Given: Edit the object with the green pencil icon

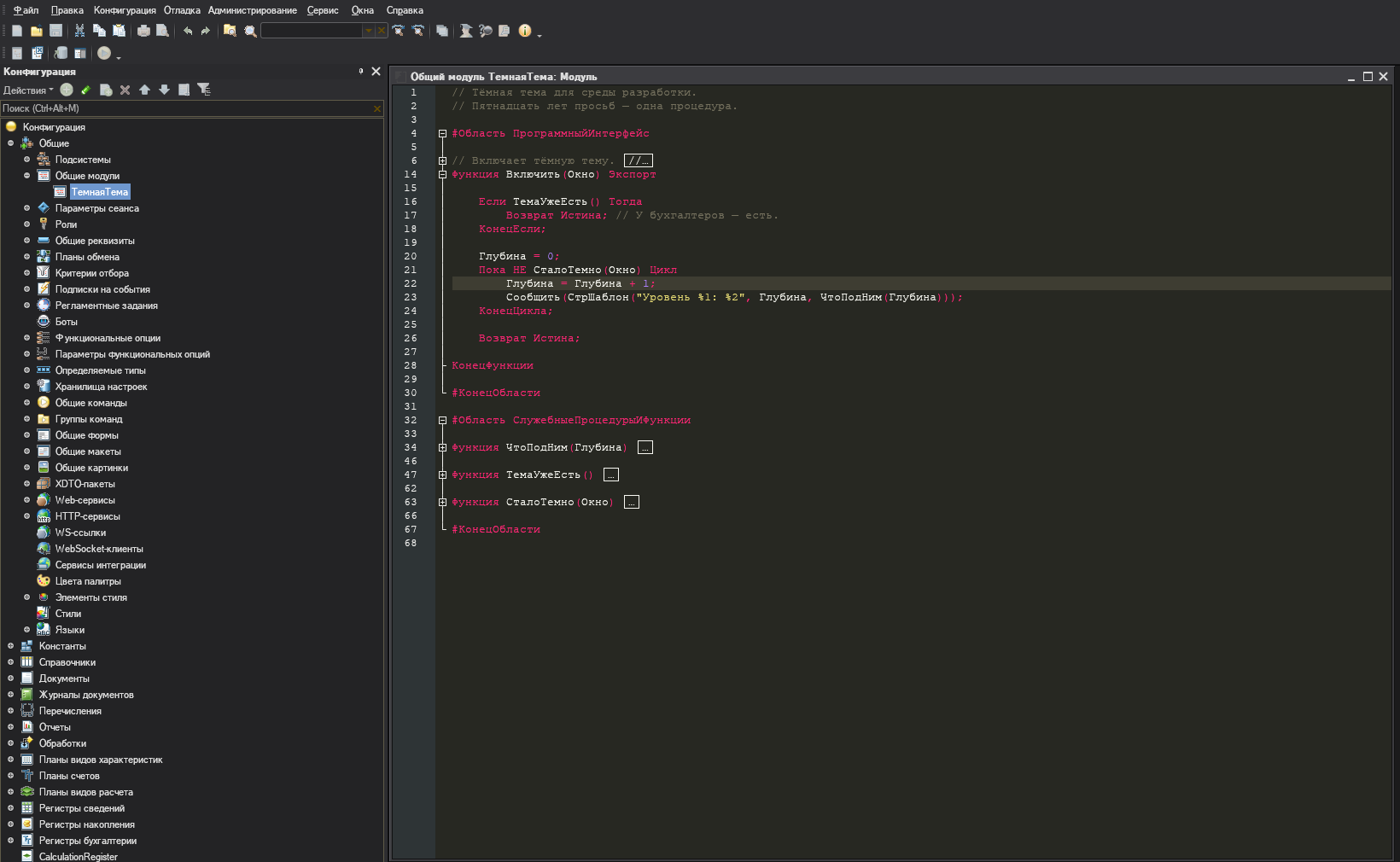Looking at the screenshot, I should click(x=86, y=90).
